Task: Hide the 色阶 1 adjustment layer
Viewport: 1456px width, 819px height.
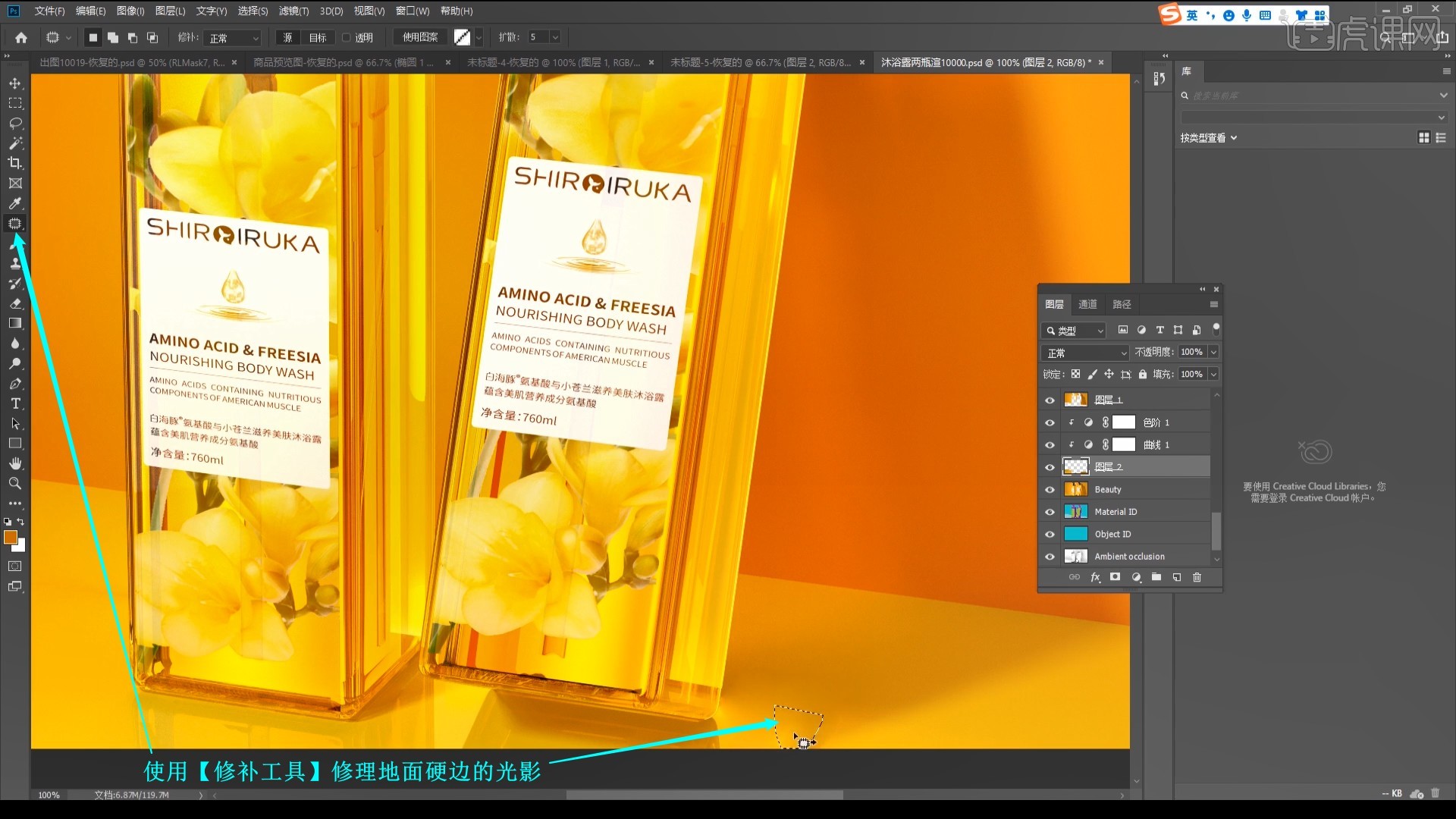Action: 1050,422
